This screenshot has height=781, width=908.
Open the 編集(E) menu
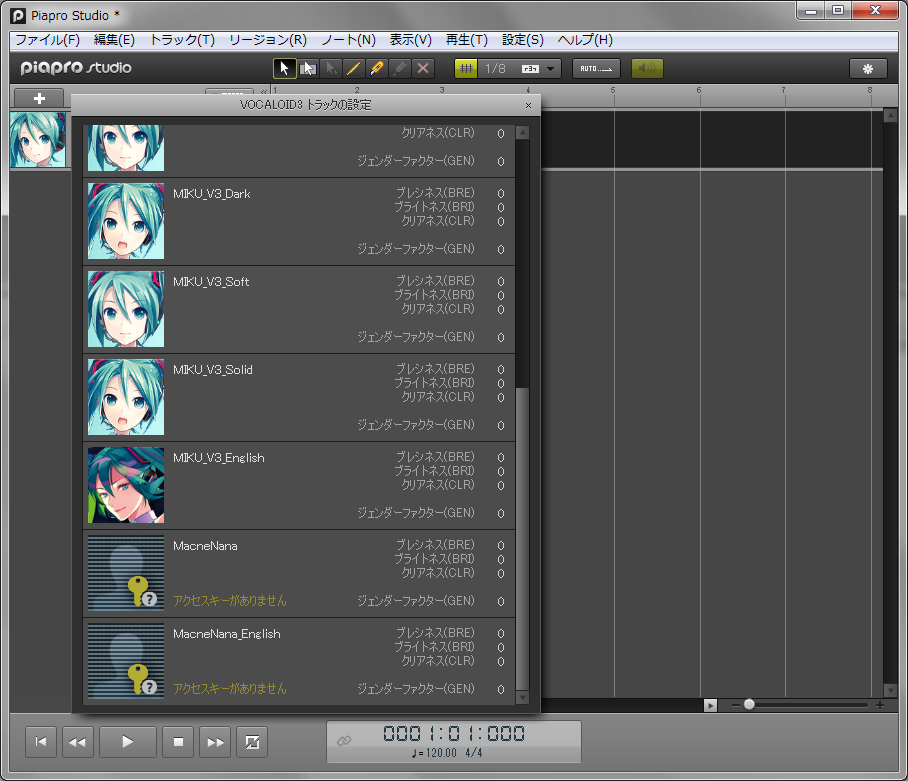pyautogui.click(x=114, y=40)
